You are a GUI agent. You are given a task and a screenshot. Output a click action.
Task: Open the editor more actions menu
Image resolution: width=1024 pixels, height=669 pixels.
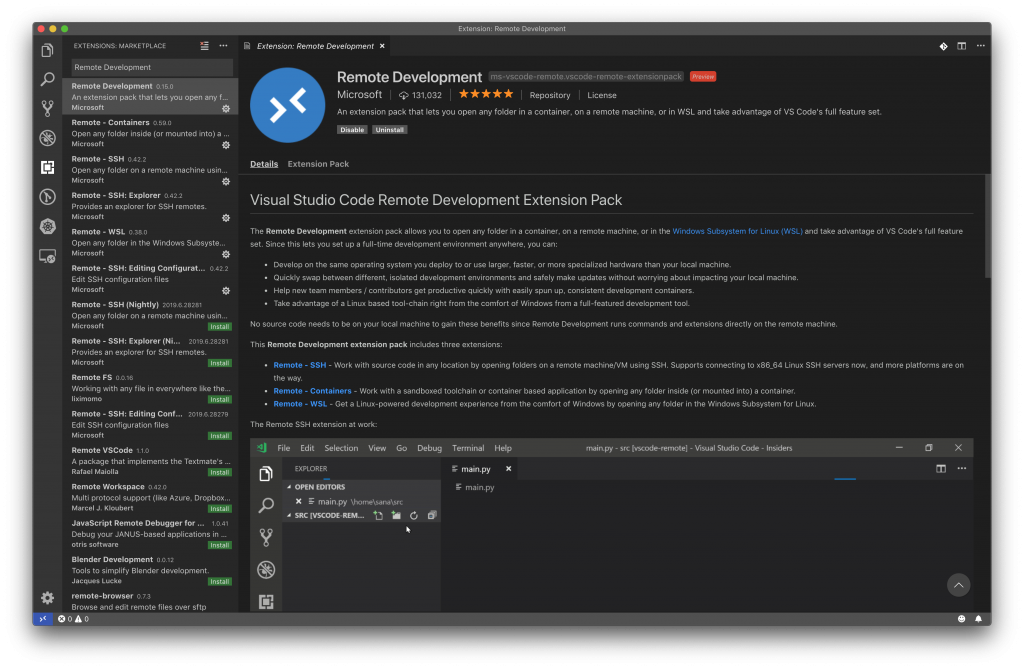pyautogui.click(x=980, y=46)
